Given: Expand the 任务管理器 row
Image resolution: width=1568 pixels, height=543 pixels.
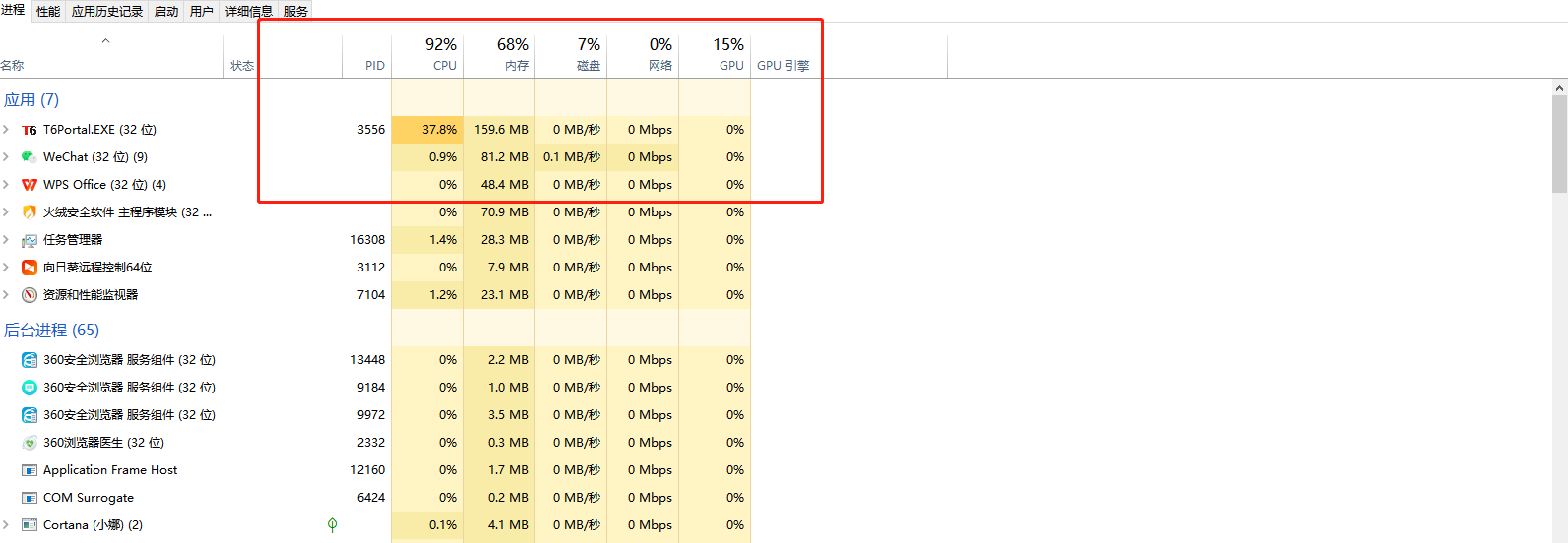Looking at the screenshot, I should tap(6, 240).
